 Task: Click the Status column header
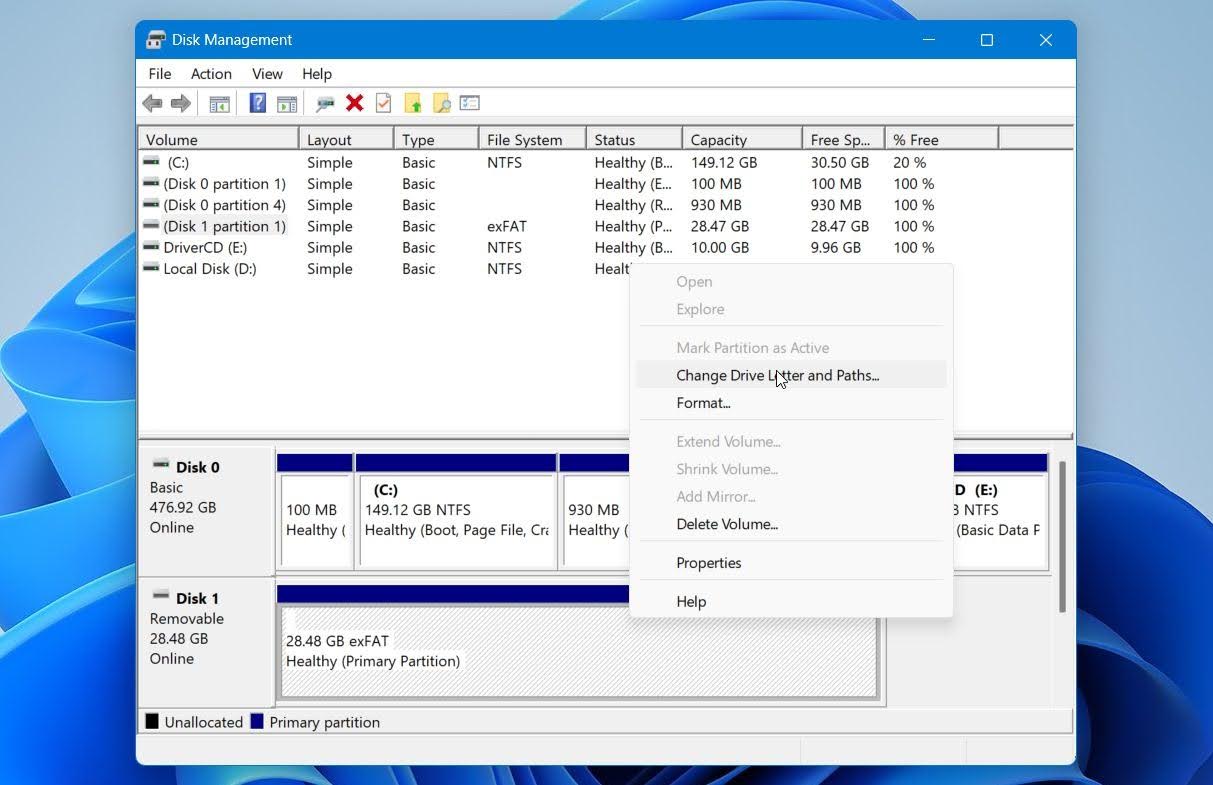pos(634,139)
